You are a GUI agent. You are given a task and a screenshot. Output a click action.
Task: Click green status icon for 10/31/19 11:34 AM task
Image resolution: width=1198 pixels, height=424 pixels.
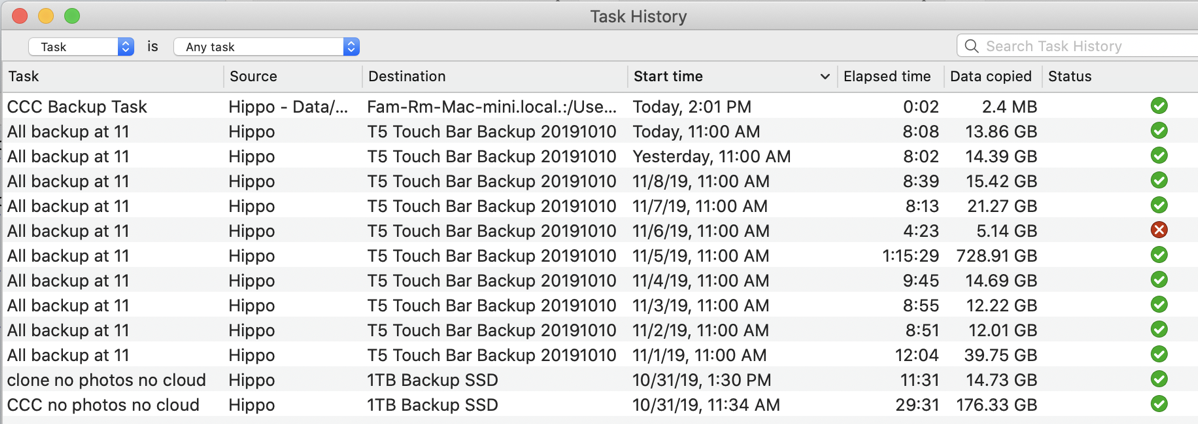pos(1159,404)
